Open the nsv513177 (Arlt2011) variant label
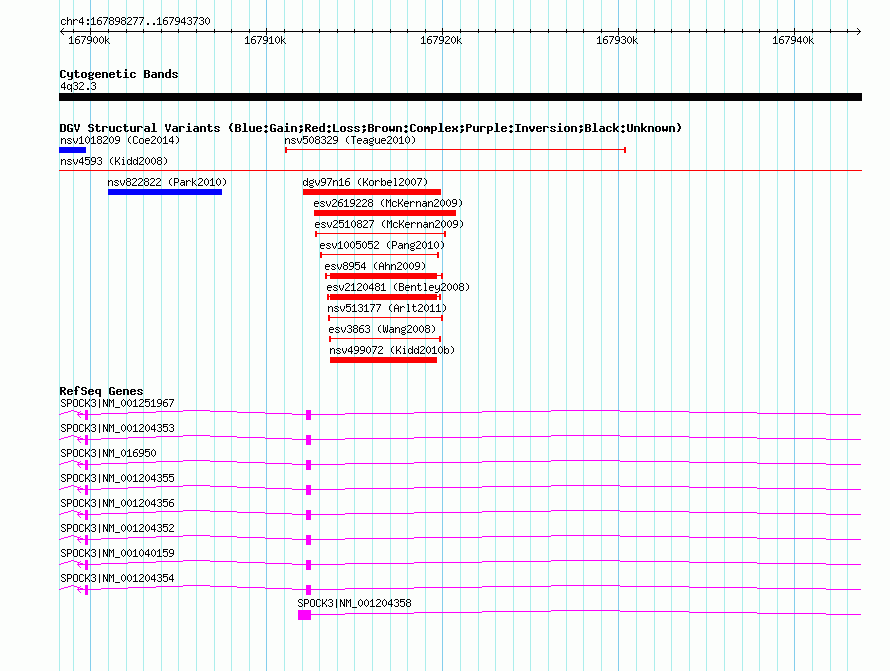Viewport: 890px width, 671px height. pyautogui.click(x=387, y=308)
